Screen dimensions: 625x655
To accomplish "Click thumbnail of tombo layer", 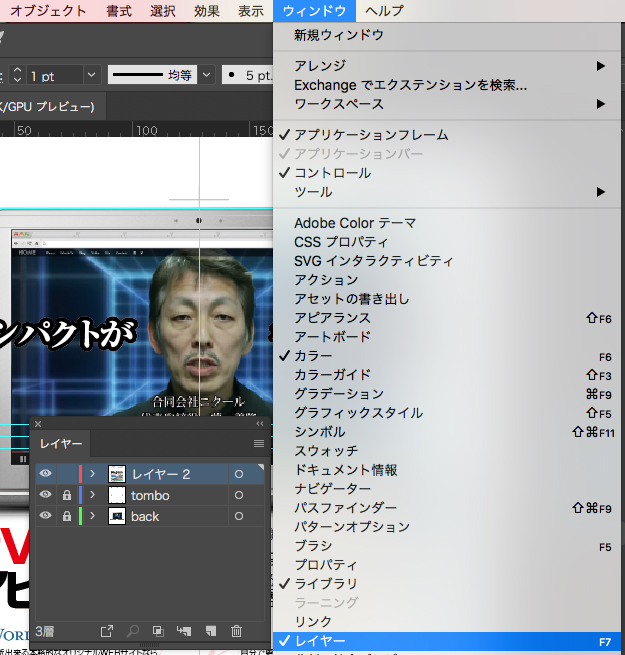I will click(117, 495).
